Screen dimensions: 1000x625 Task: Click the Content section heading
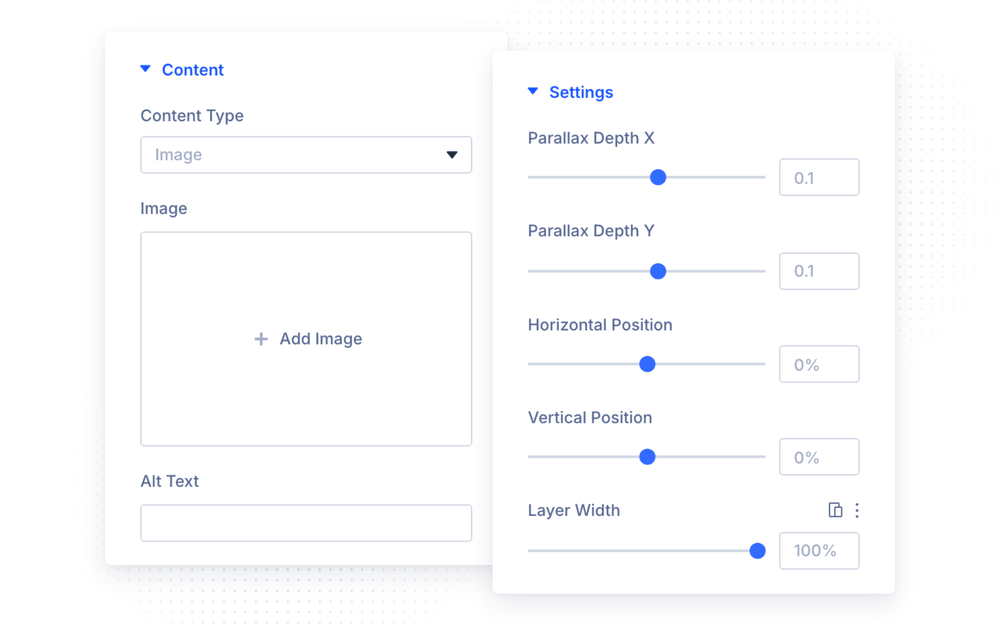pos(193,70)
